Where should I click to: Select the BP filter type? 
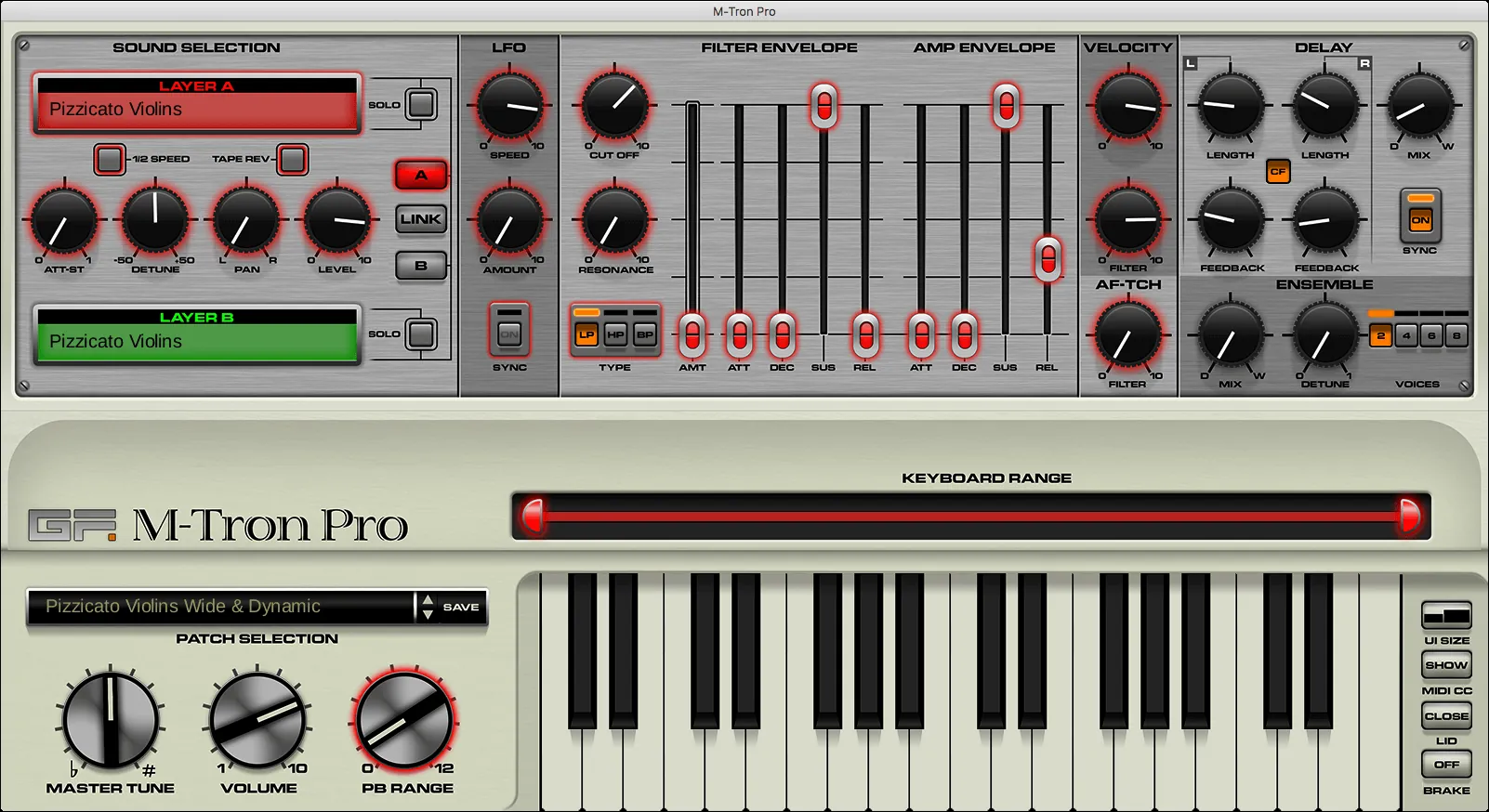tap(645, 333)
